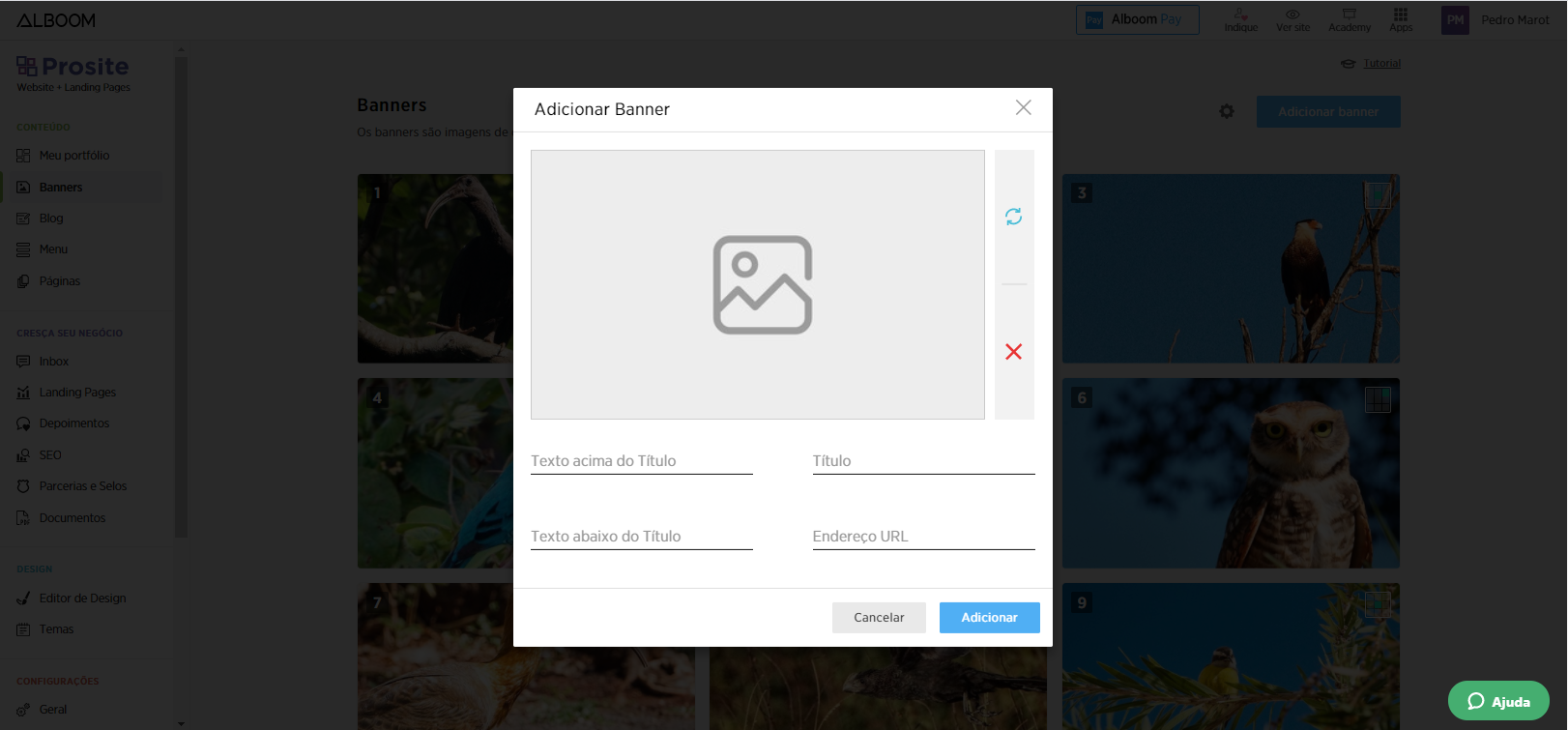This screenshot has width=1568, height=730.
Task: Click the Alboom Pay button
Action: click(1137, 19)
